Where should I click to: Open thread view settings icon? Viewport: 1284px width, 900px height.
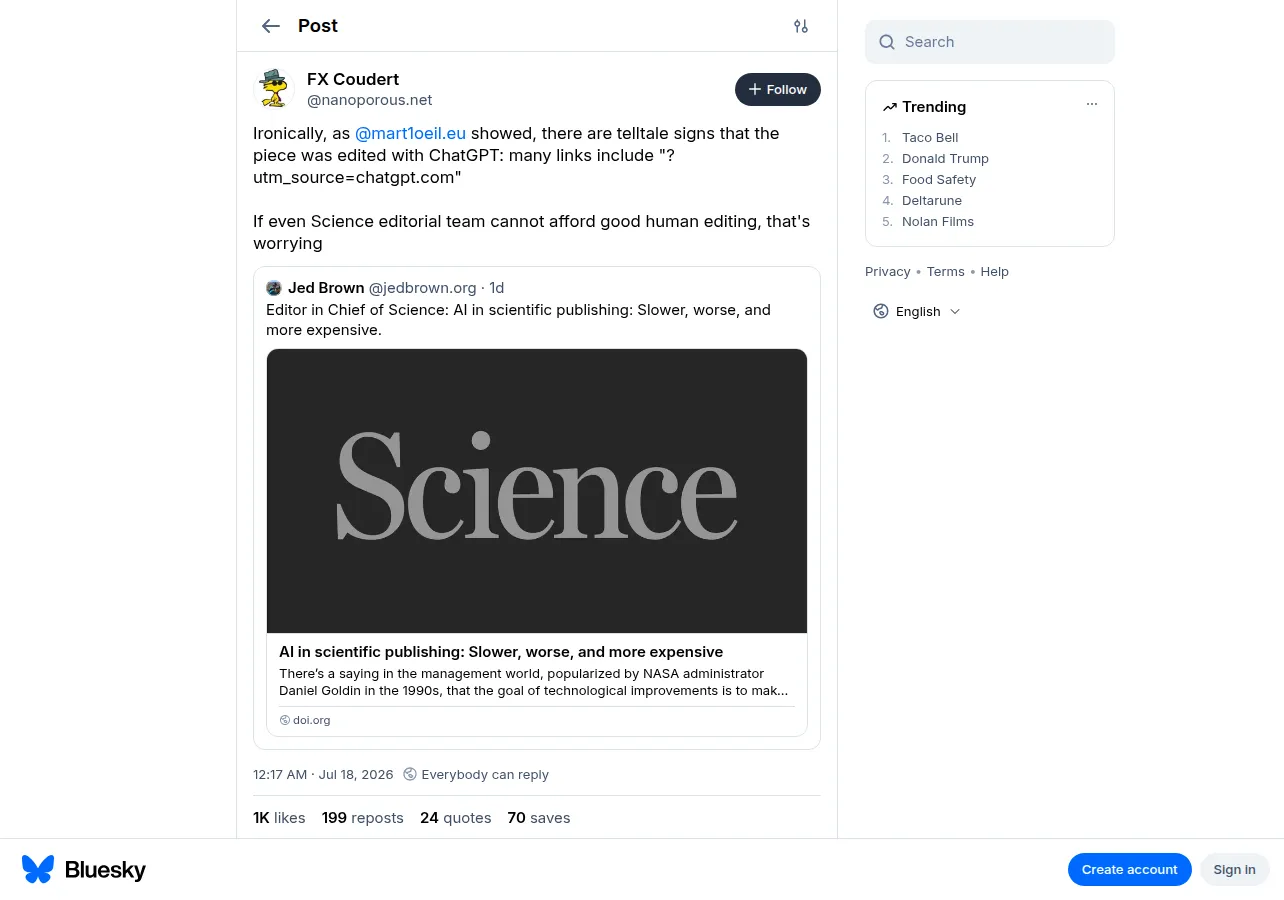pos(801,26)
